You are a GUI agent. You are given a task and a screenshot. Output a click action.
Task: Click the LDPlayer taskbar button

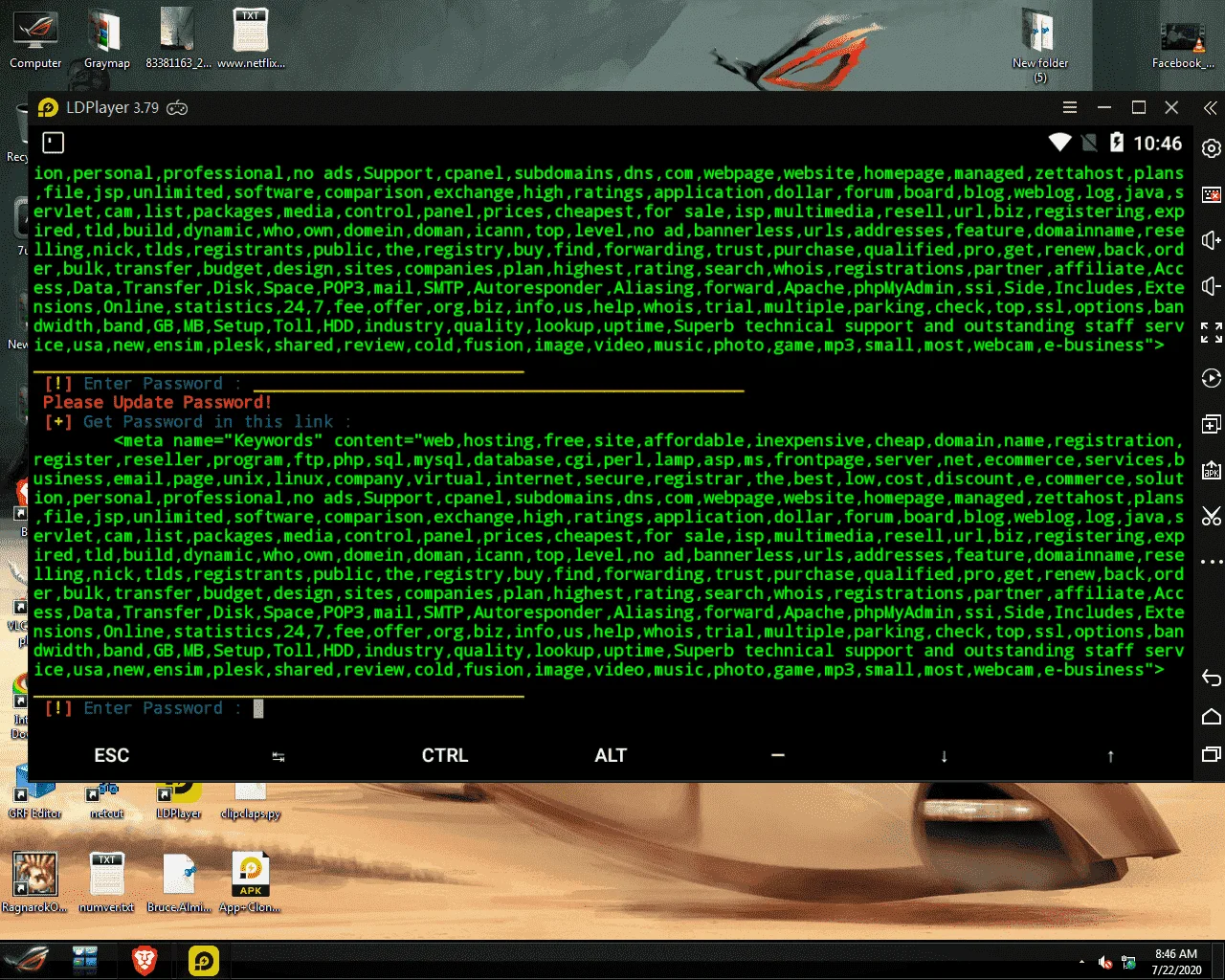(x=204, y=960)
